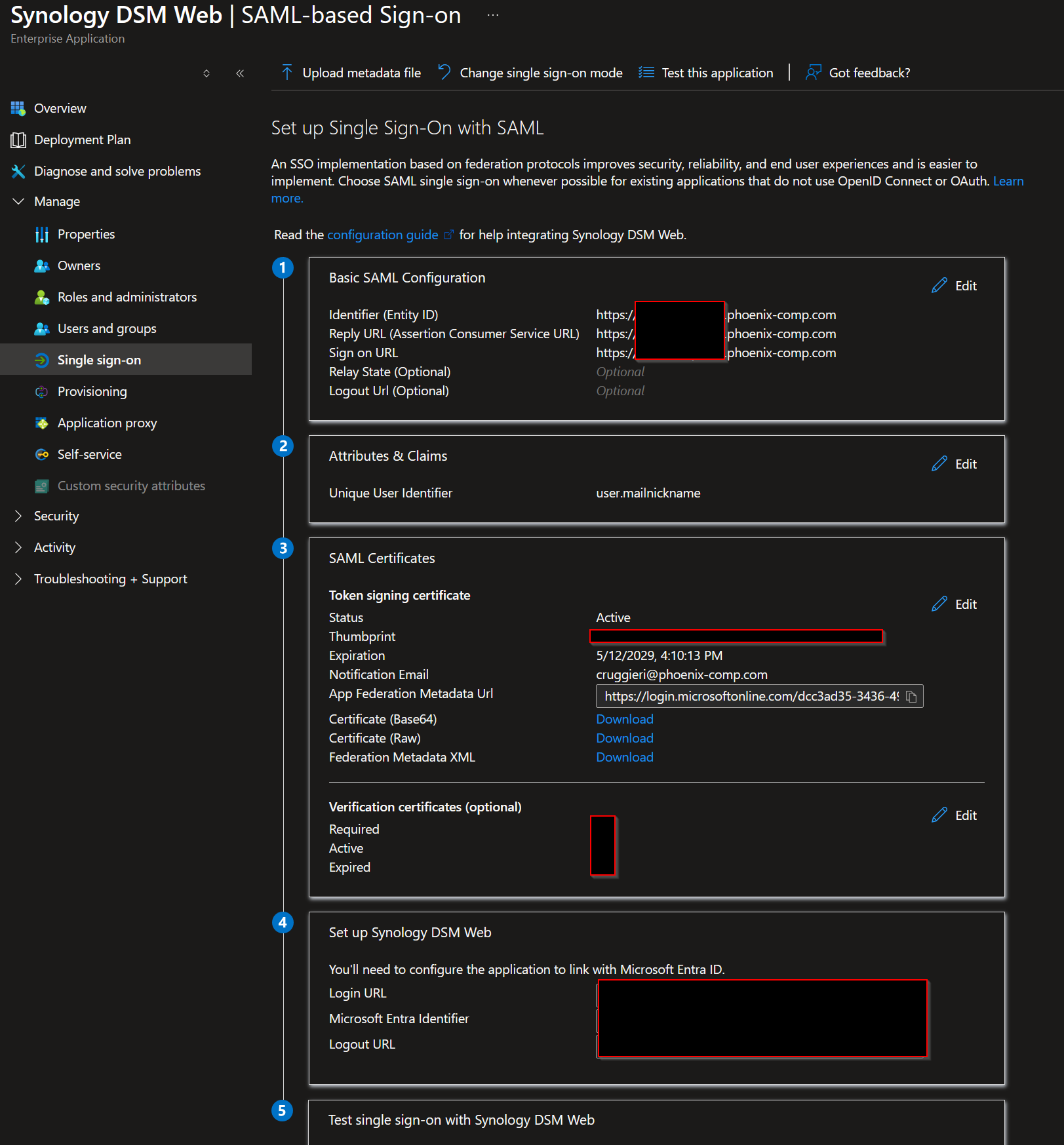Open the external-link icon beside configuration guide

tap(448, 235)
